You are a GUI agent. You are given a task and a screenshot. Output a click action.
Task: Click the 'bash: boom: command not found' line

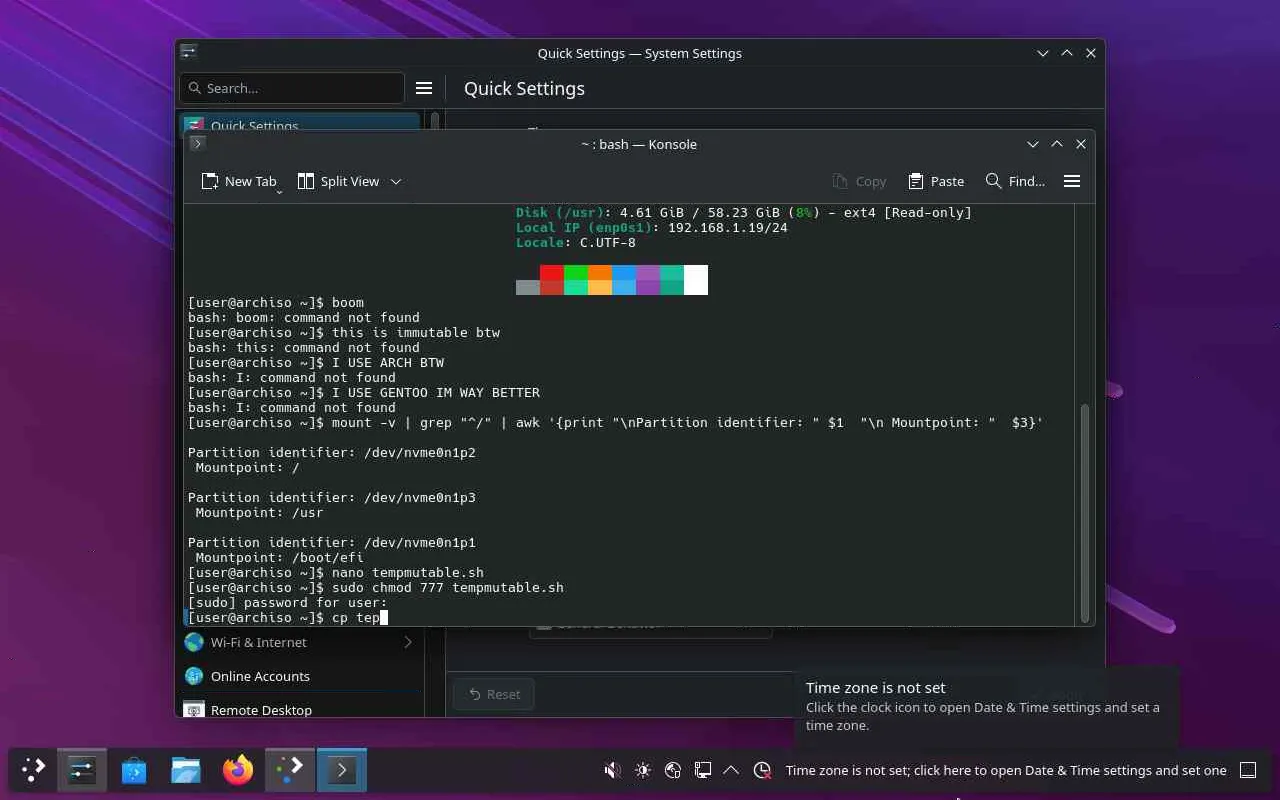click(304, 317)
